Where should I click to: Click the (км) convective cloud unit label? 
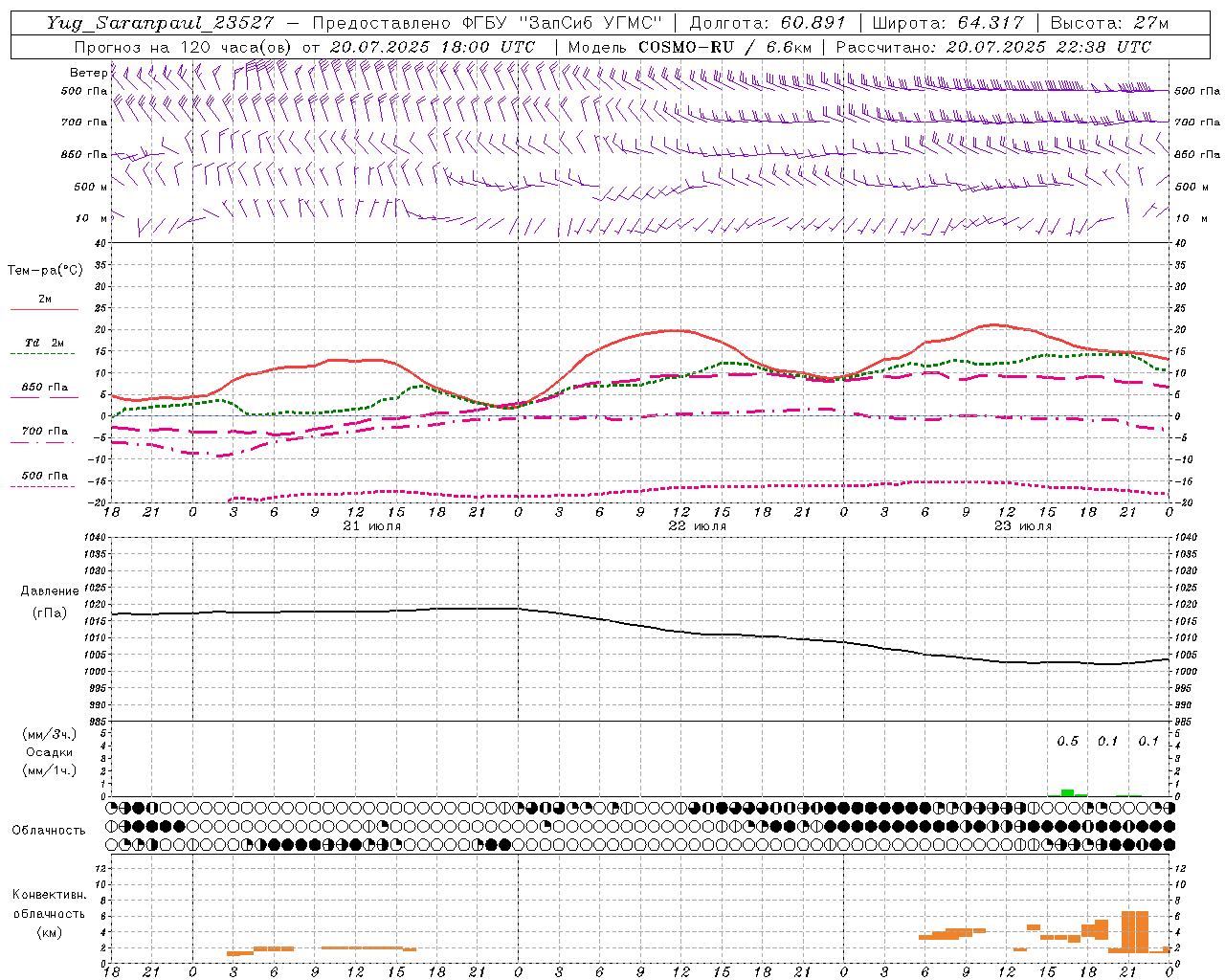(x=50, y=932)
